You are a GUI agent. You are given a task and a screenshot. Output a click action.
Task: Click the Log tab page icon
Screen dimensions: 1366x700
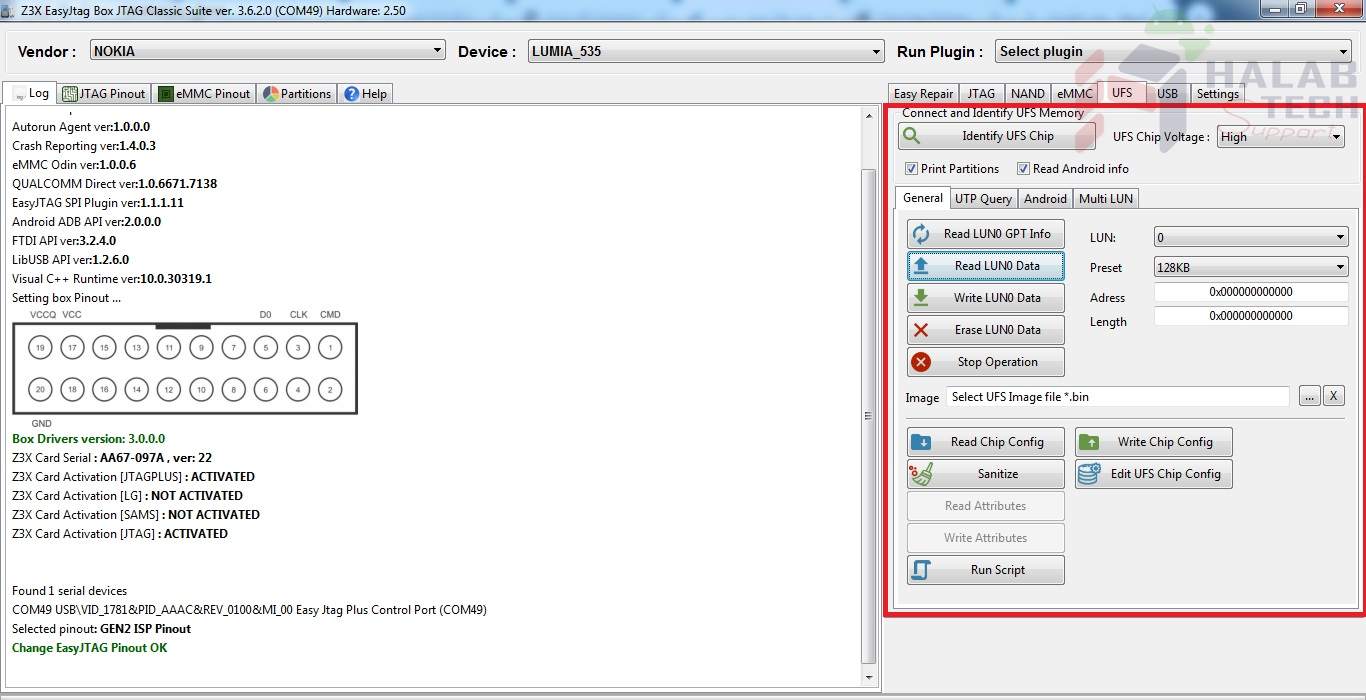(19, 94)
